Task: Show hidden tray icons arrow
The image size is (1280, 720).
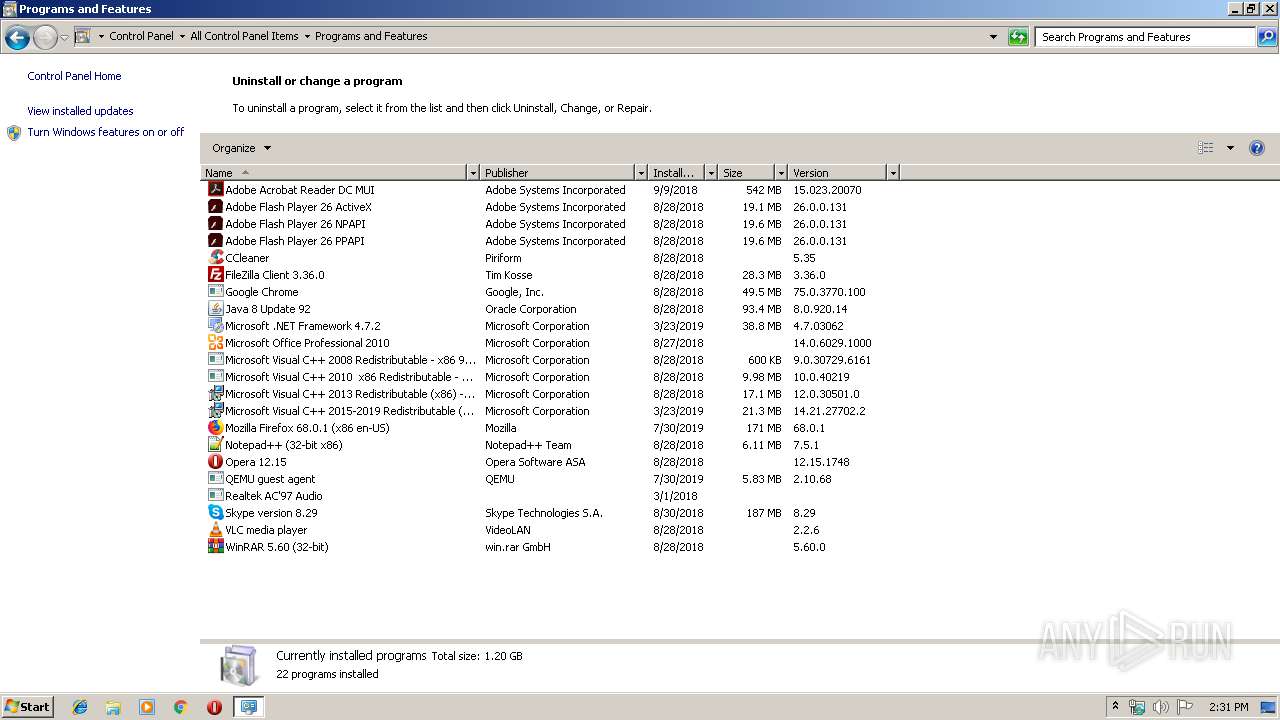Action: pos(1115,706)
